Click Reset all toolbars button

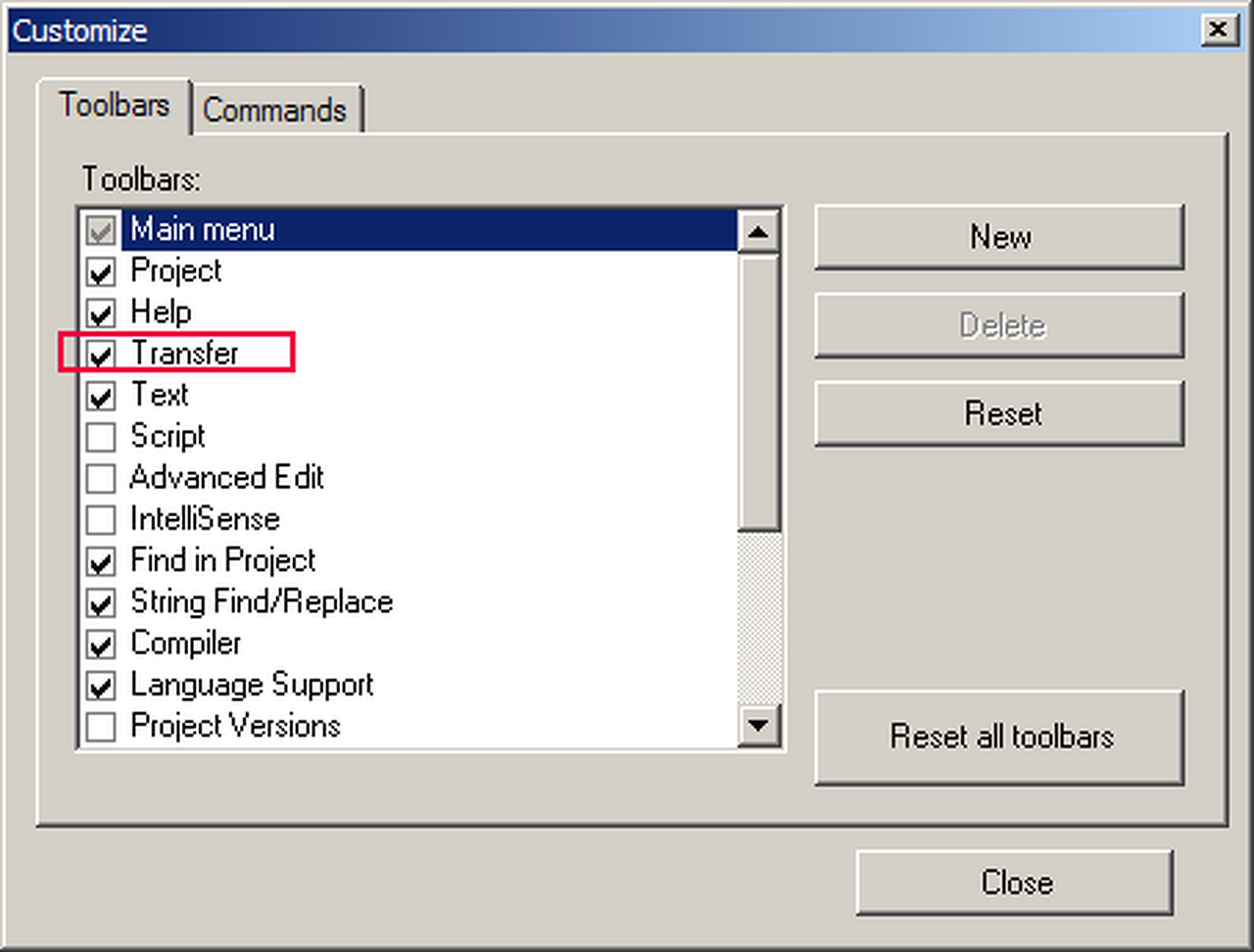999,737
